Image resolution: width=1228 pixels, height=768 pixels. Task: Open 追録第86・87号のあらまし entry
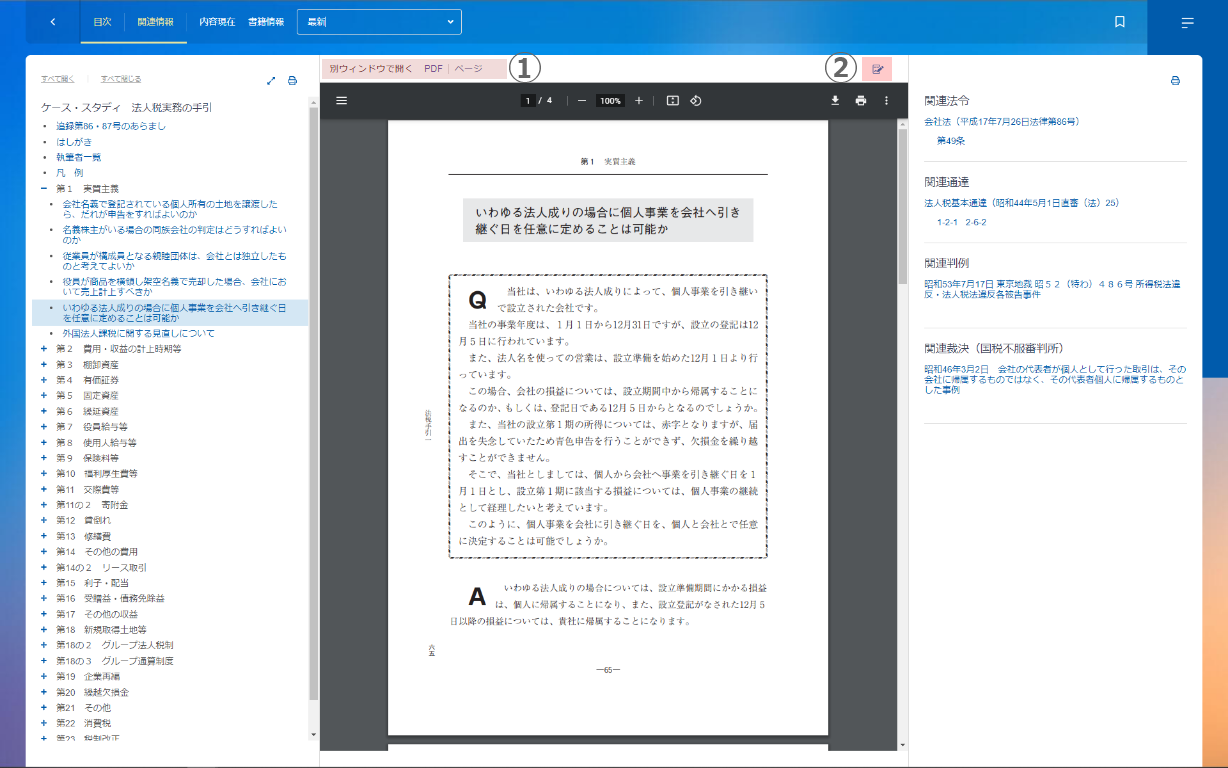coord(111,126)
